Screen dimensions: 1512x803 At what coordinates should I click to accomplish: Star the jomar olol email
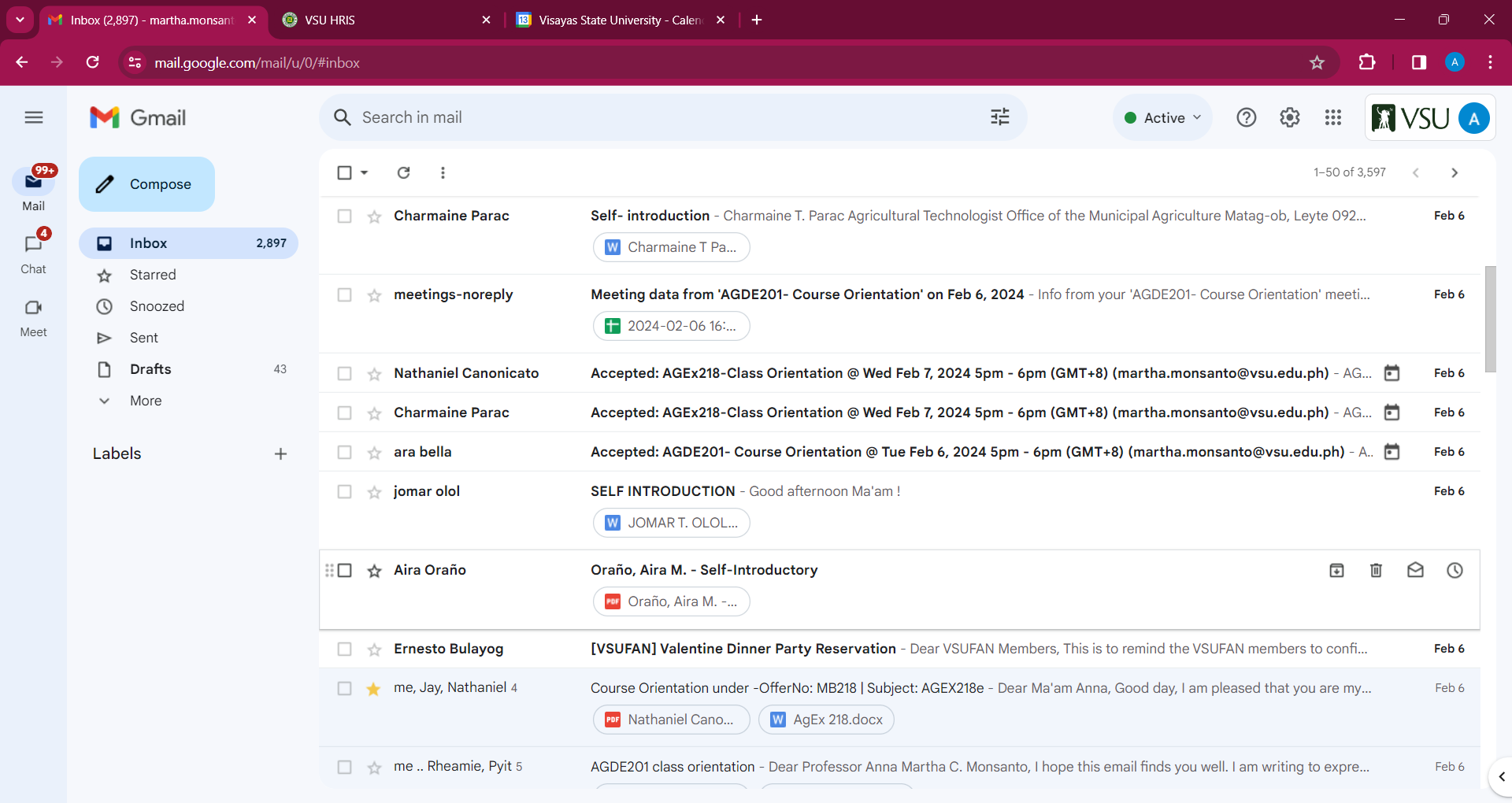(x=374, y=492)
